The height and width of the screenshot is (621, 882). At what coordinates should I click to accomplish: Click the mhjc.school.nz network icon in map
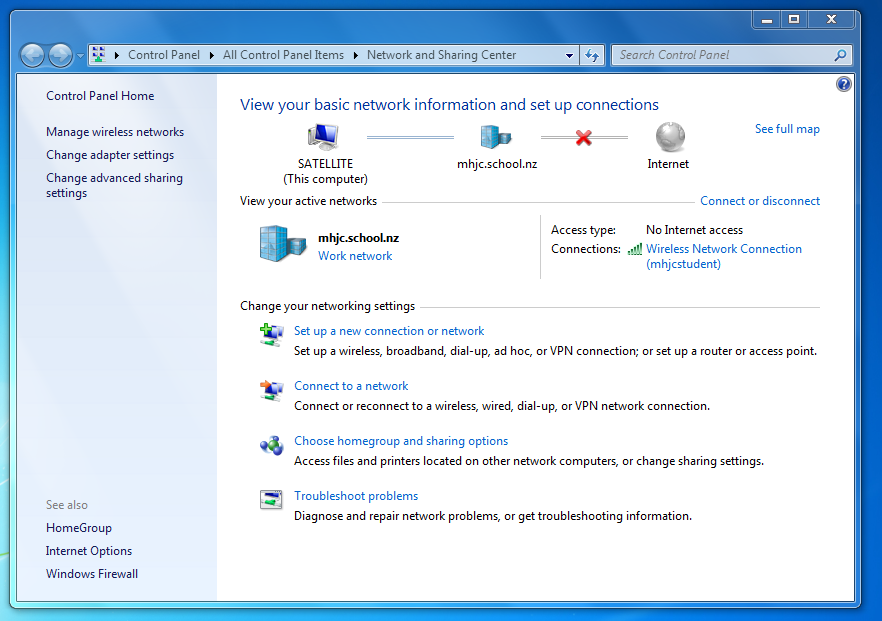click(495, 136)
